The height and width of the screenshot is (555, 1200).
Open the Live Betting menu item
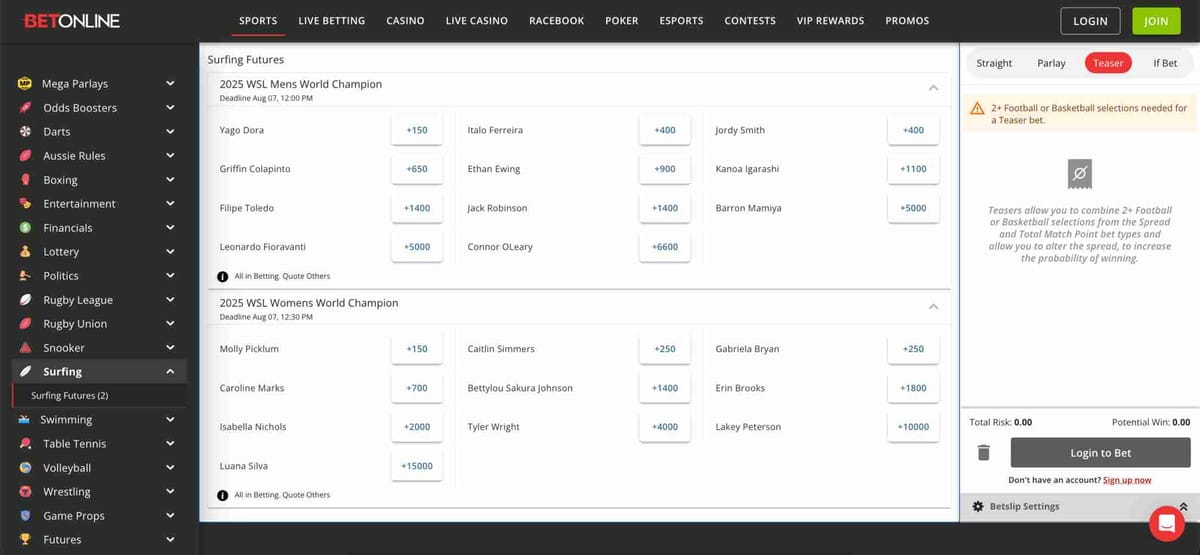tap(332, 20)
